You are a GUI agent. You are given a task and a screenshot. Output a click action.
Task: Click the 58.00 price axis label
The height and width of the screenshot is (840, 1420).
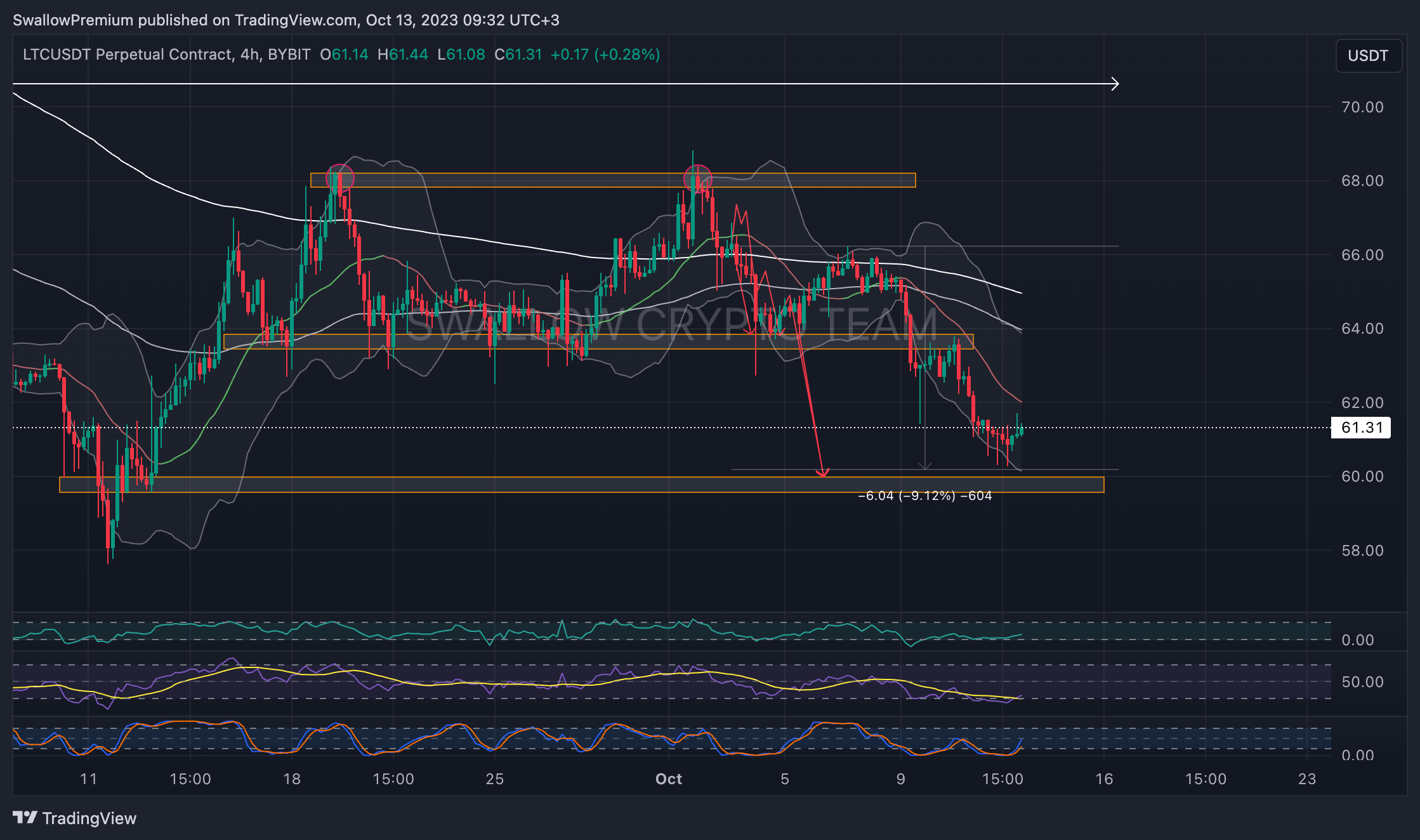point(1362,551)
